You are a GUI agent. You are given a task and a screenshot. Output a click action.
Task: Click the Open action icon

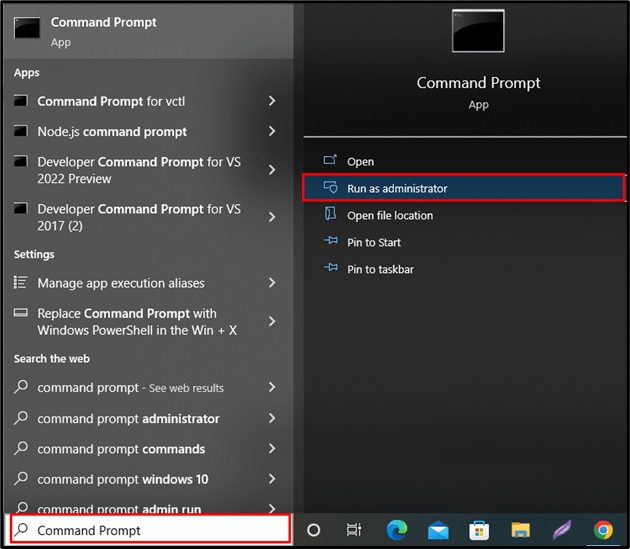[330, 160]
